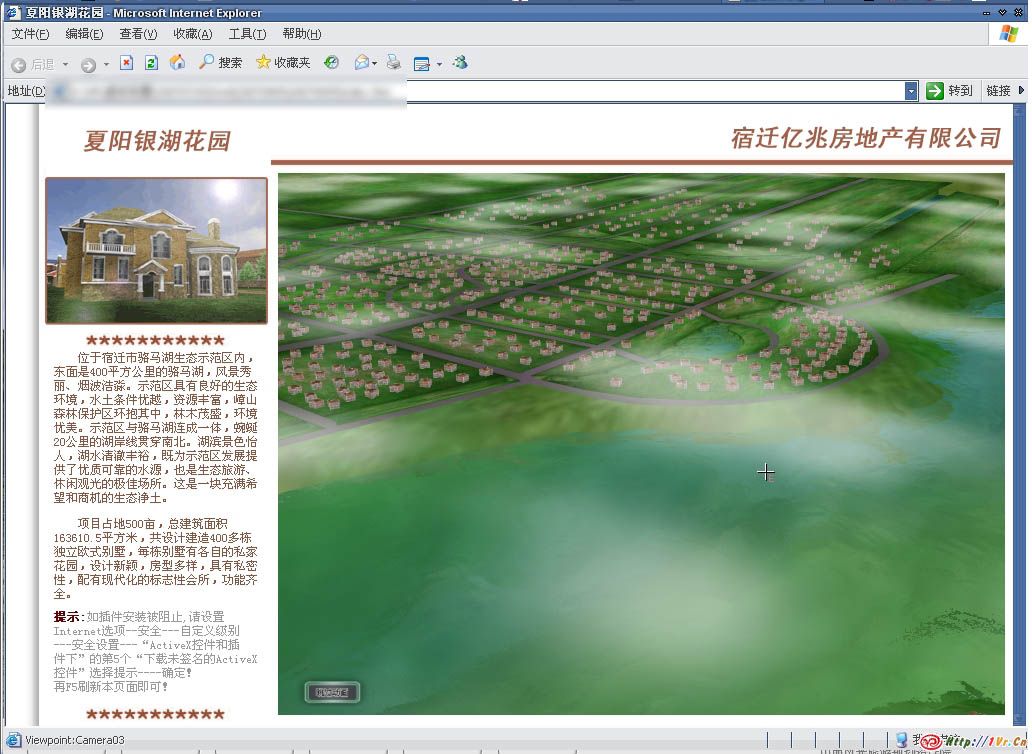Open the 文件(F) menu
Screen dimensions: 1032x754
(x=30, y=34)
